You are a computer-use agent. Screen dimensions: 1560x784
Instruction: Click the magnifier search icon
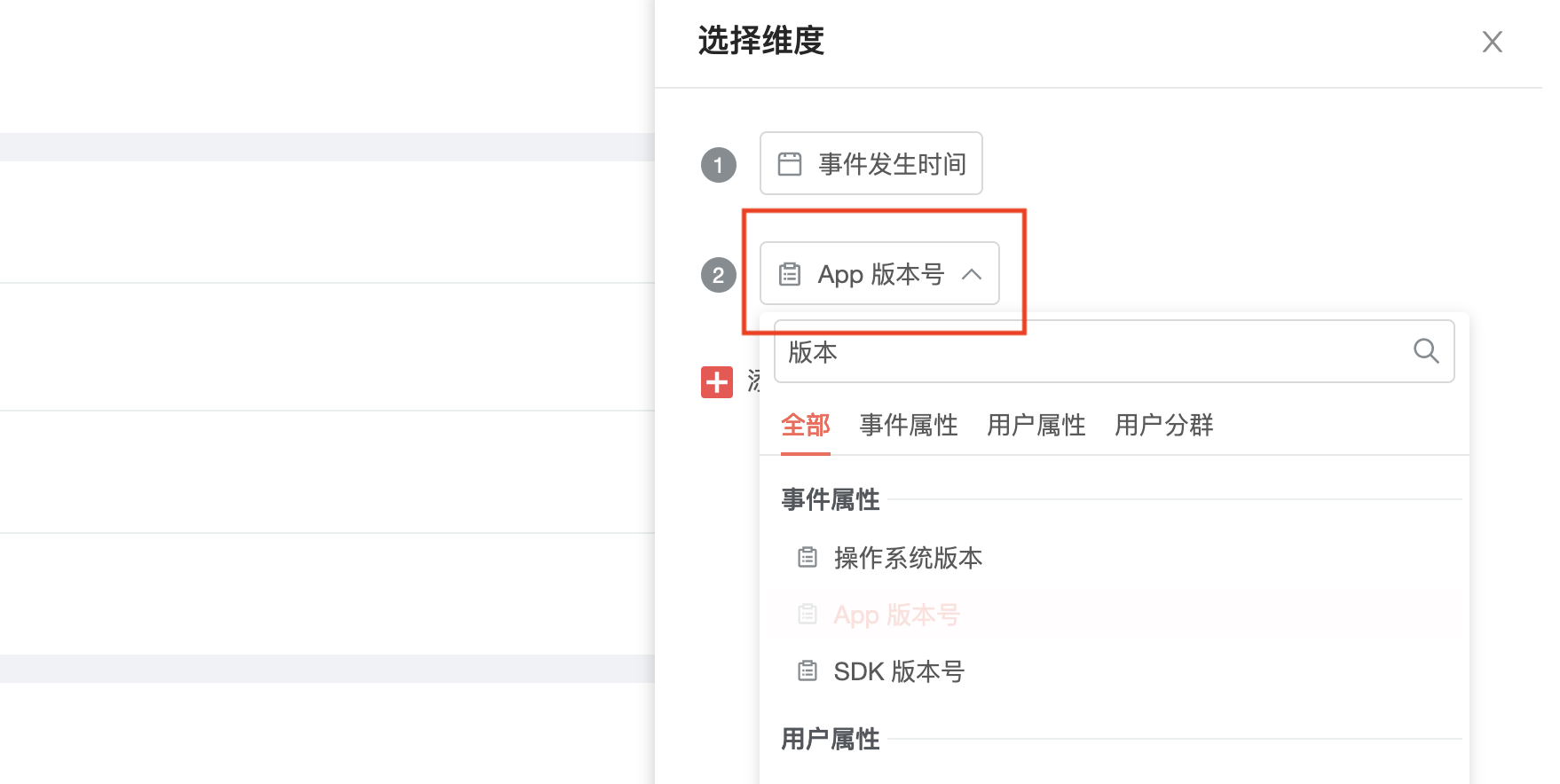tap(1426, 351)
